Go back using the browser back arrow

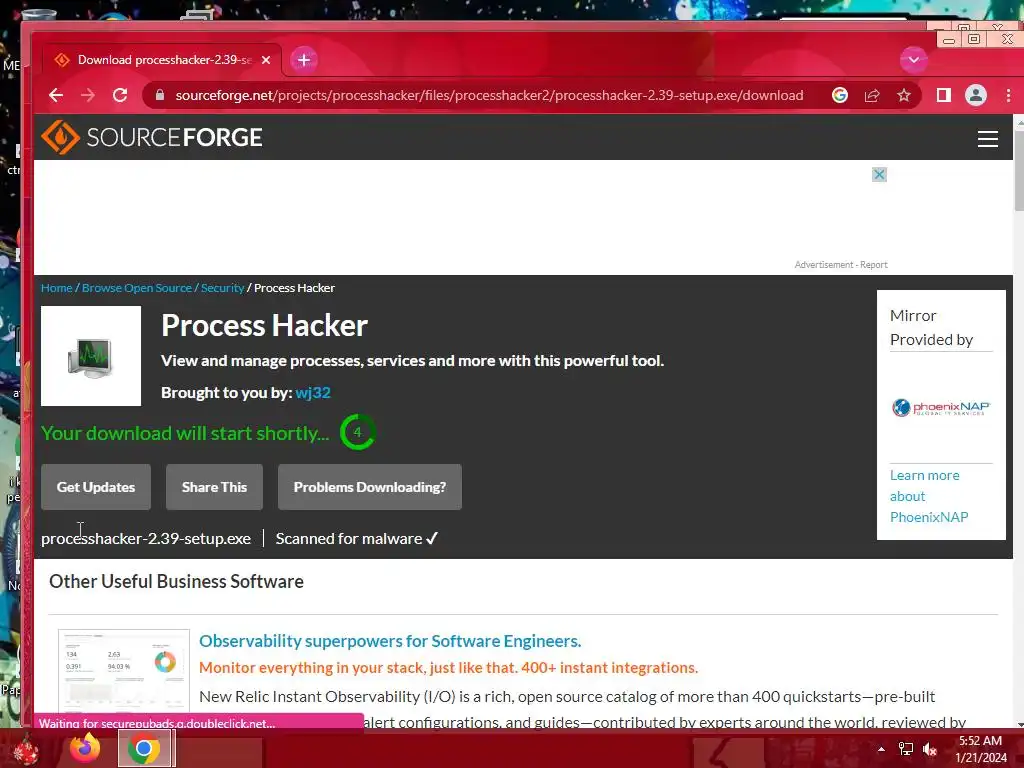click(x=56, y=95)
